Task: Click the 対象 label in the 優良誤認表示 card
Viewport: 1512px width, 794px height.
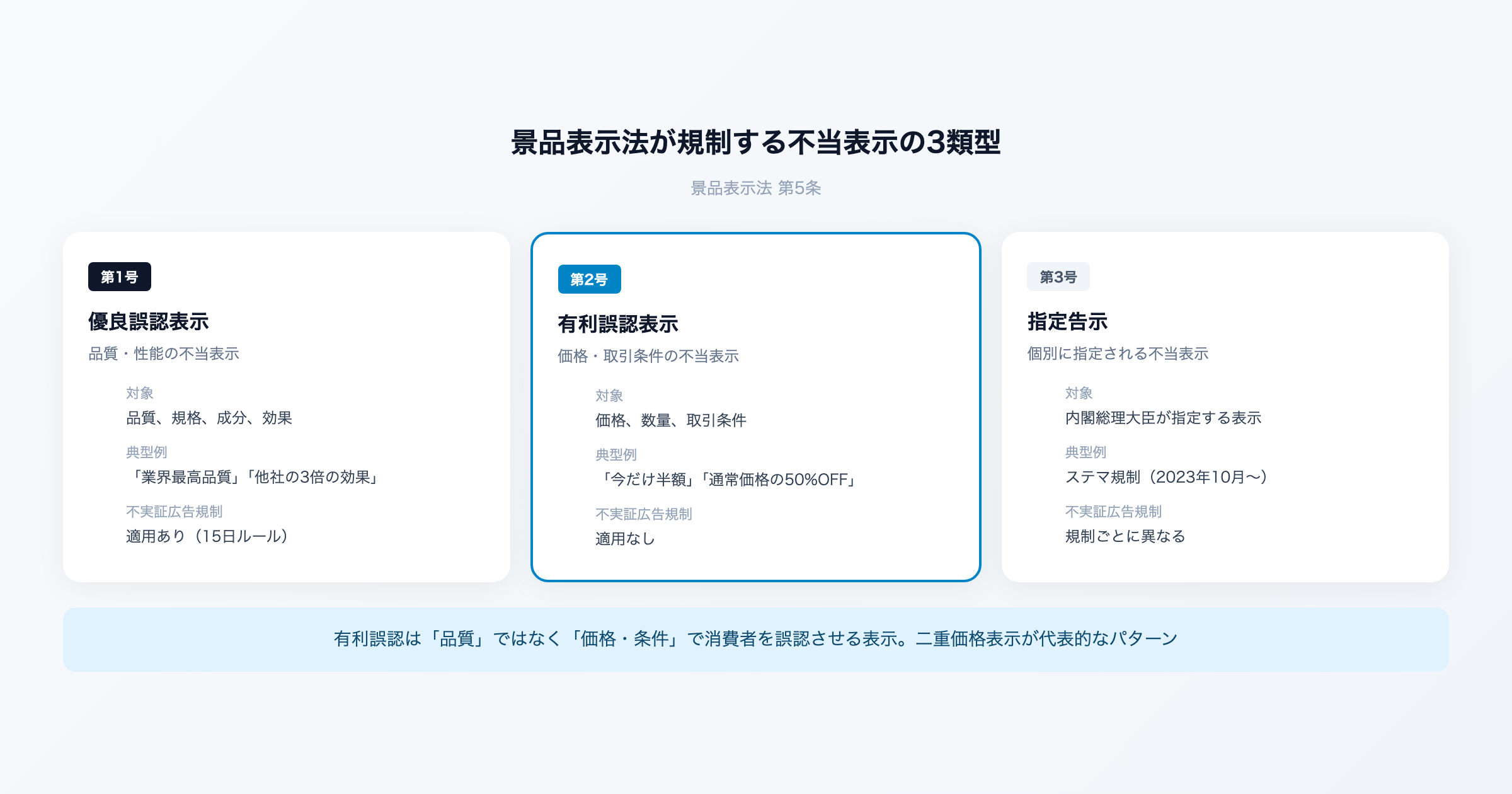Action: pyautogui.click(x=140, y=393)
